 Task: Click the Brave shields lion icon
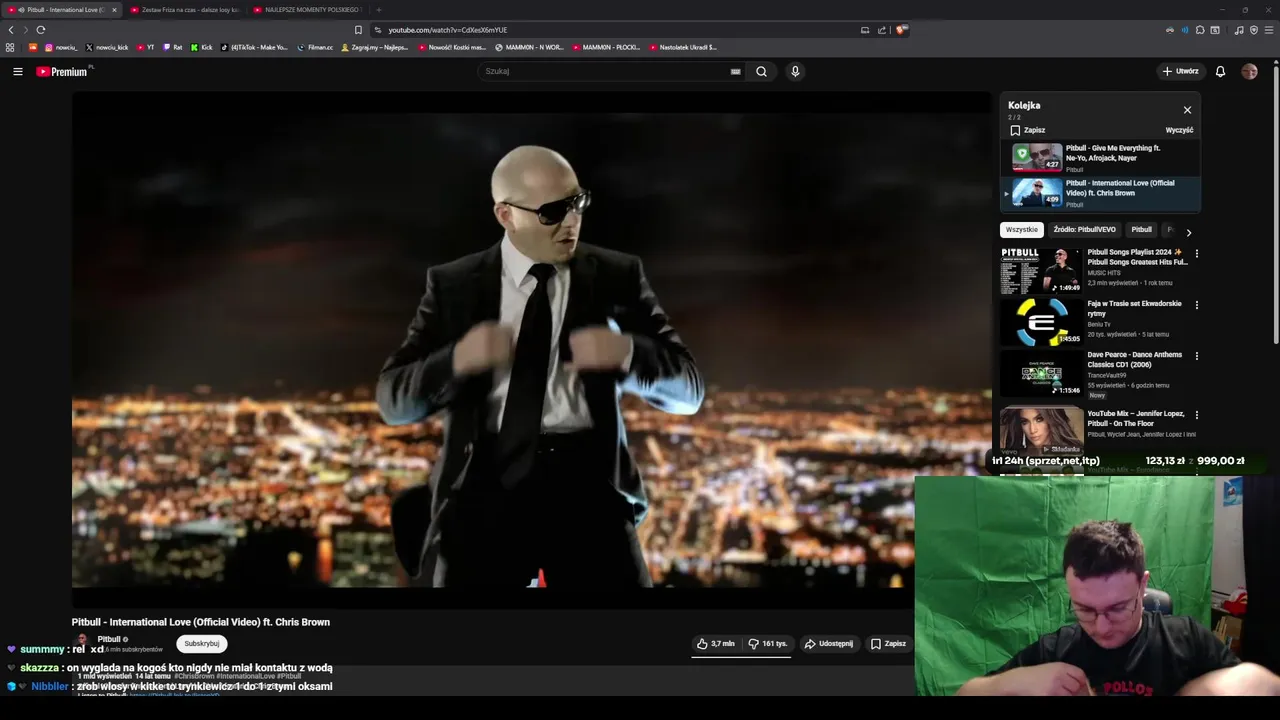(x=901, y=30)
